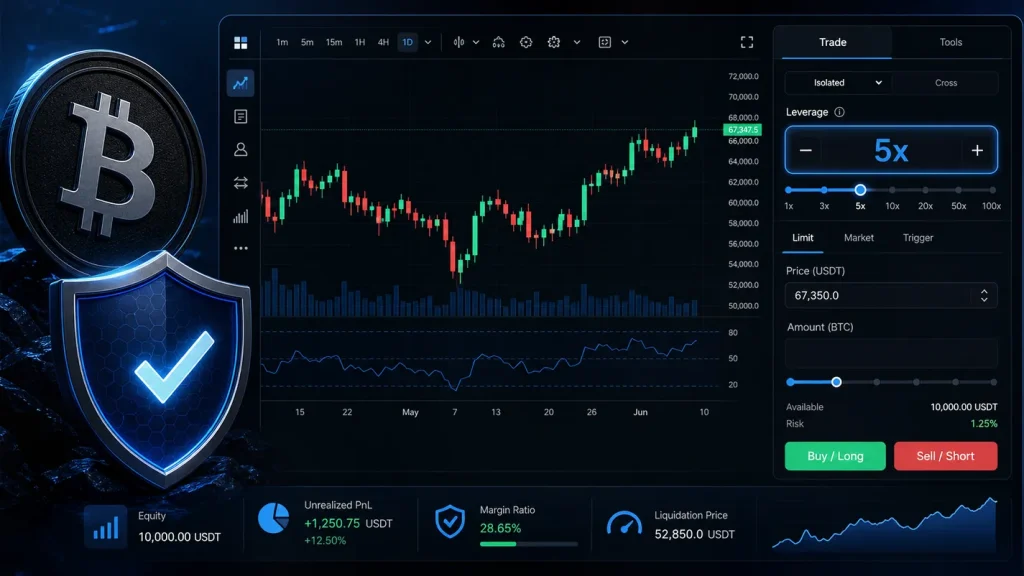Click the Sell / Short button

(x=946, y=456)
